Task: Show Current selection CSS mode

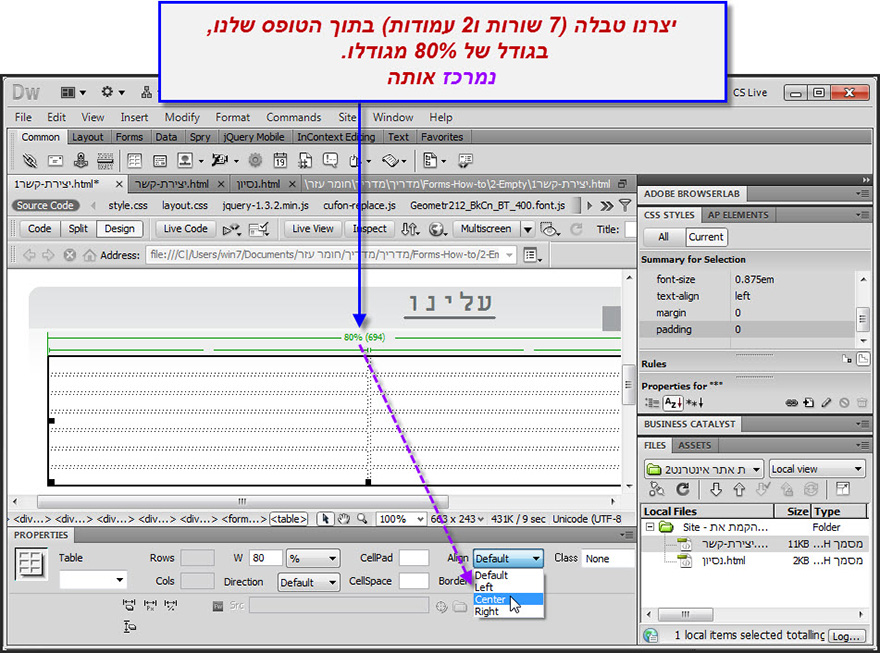Action: [706, 237]
